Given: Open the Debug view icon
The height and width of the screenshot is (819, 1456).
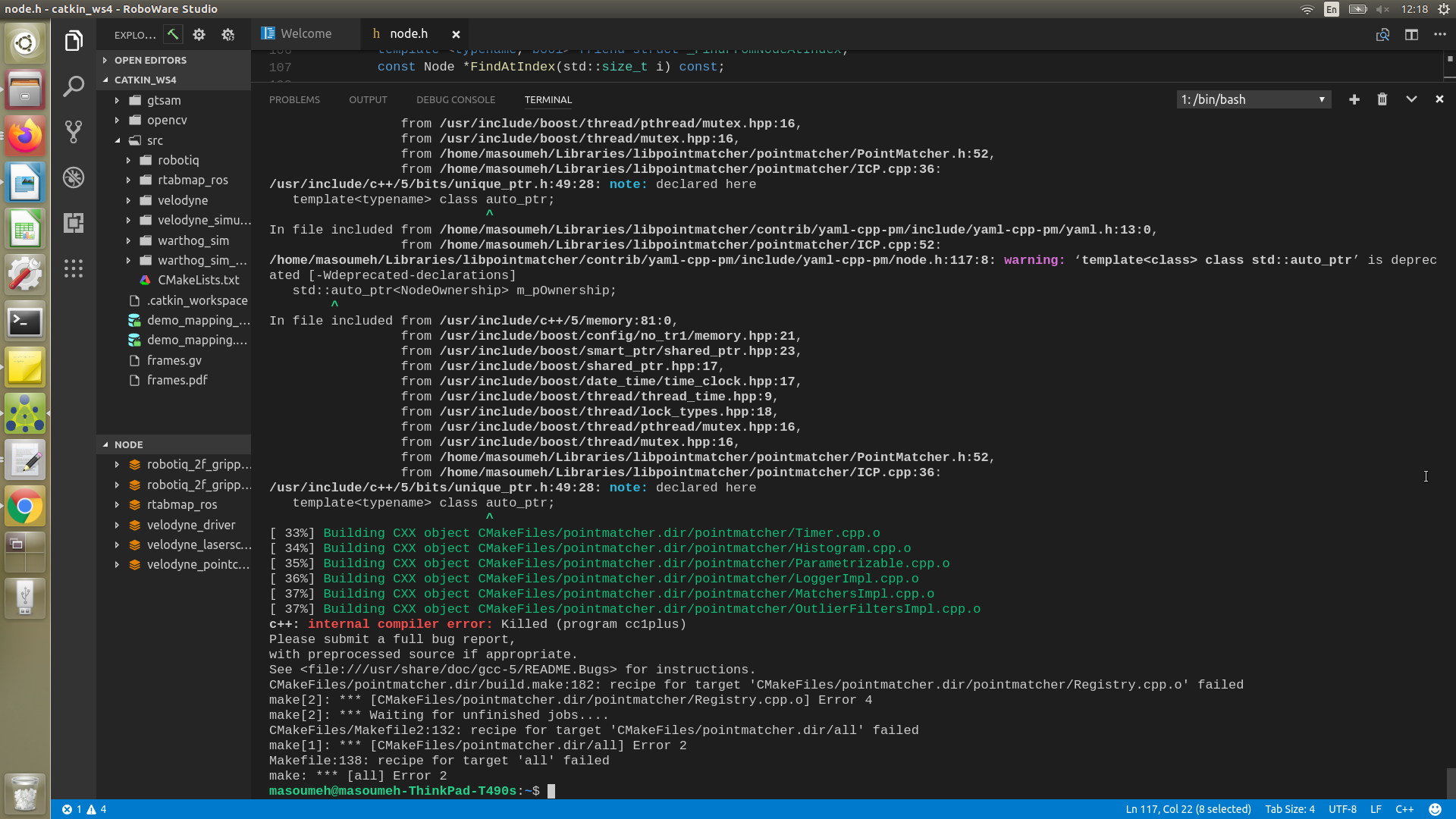Looking at the screenshot, I should coord(74,177).
